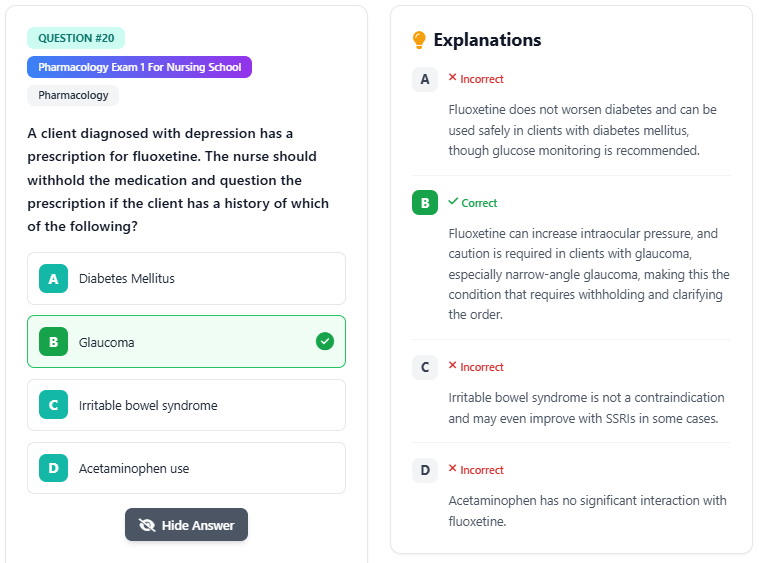The width and height of the screenshot is (759, 563).
Task: Click the green B badge beside Glaucoma
Action: [53, 342]
